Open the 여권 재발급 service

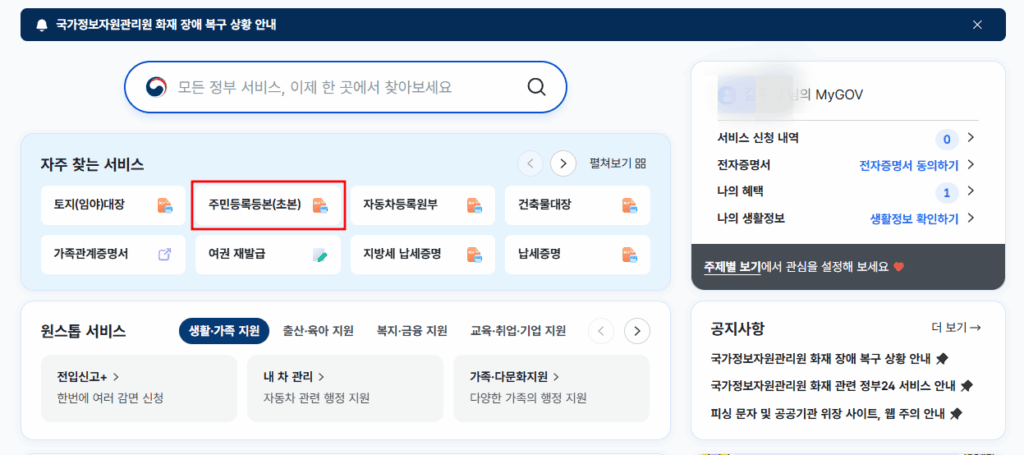(x=268, y=255)
